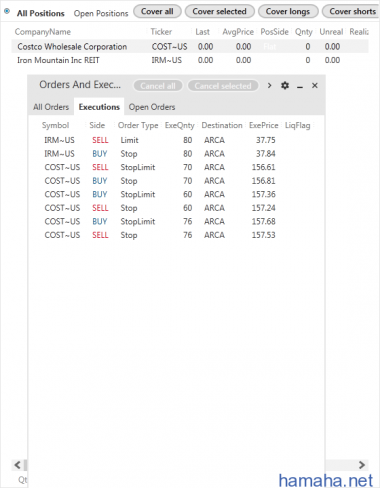Sort executions by Destination column header

coord(222,125)
